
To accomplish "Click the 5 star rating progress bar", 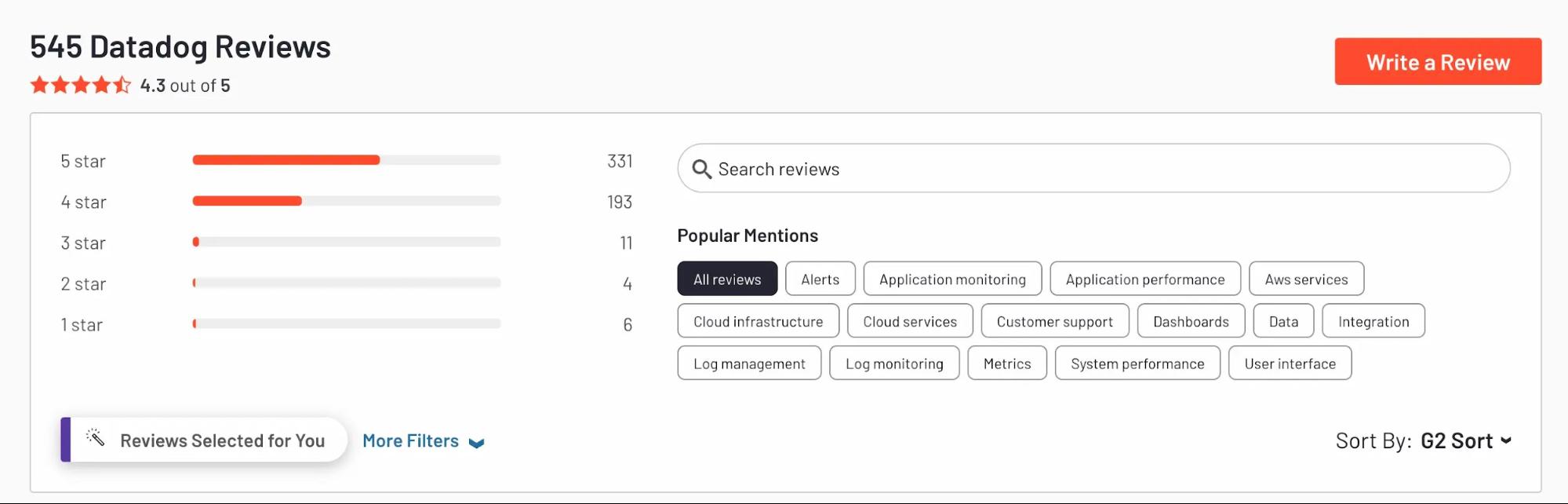I will 346,160.
